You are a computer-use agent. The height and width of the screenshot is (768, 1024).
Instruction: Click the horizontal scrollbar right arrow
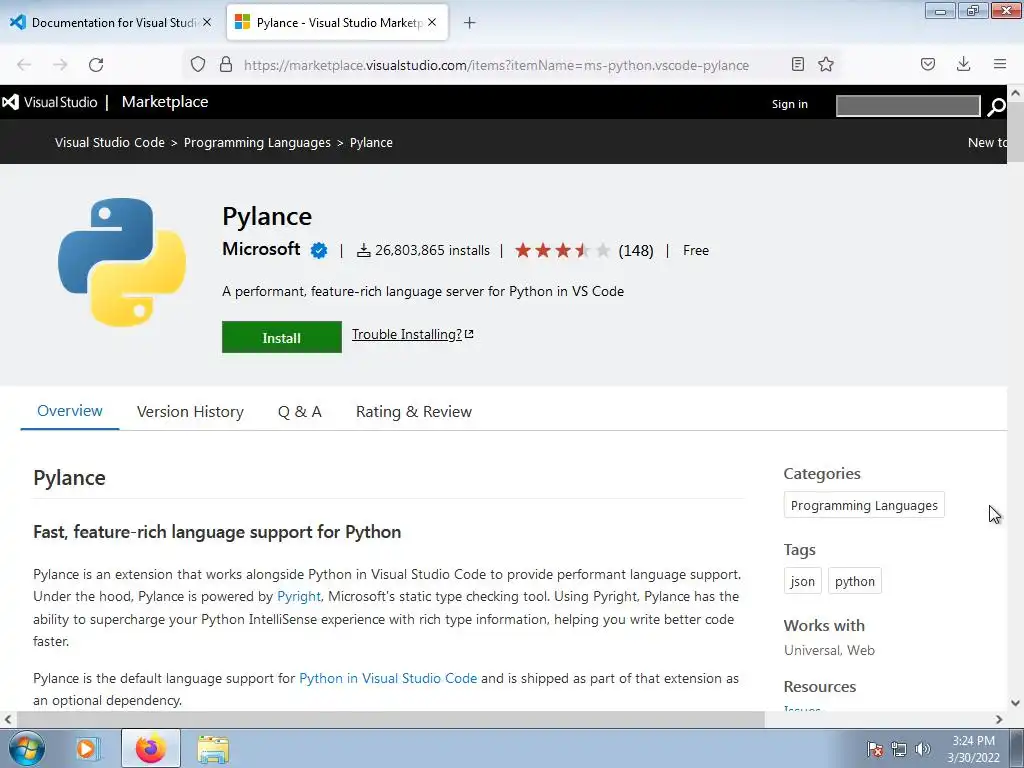tap(999, 719)
